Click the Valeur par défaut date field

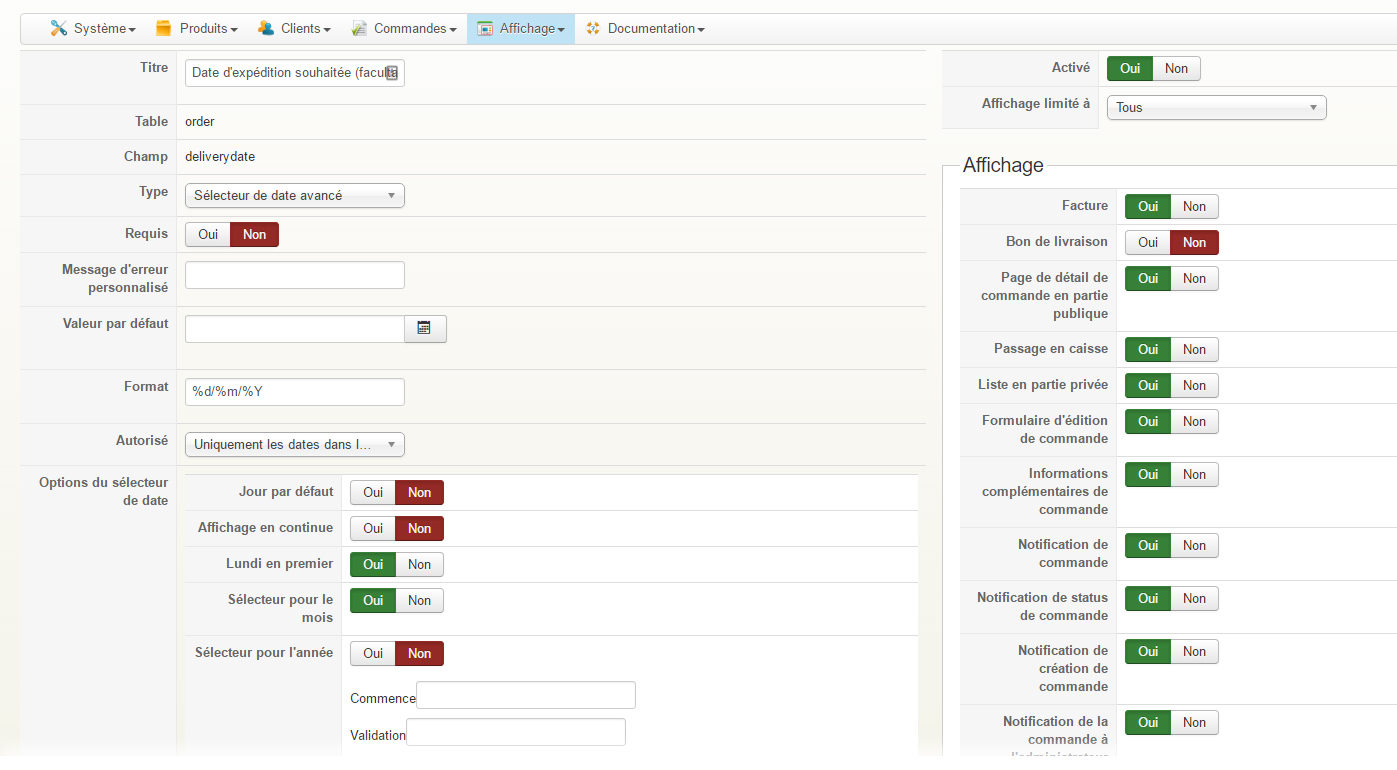295,329
